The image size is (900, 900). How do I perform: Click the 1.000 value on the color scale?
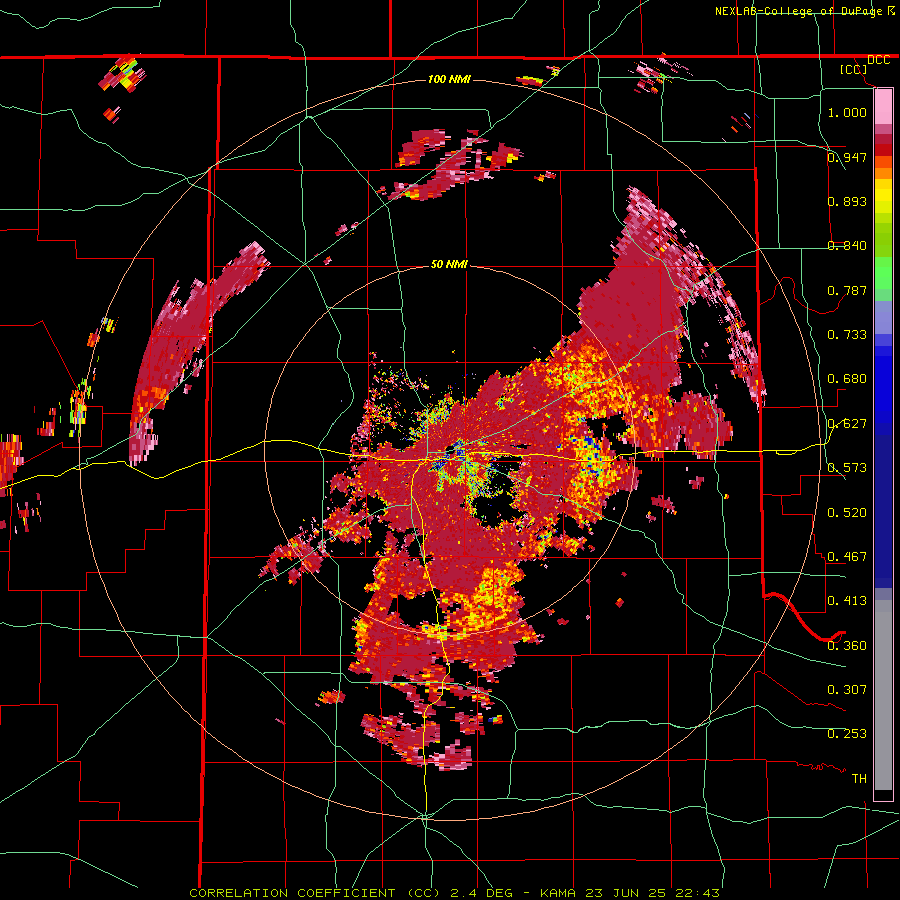[x=847, y=112]
